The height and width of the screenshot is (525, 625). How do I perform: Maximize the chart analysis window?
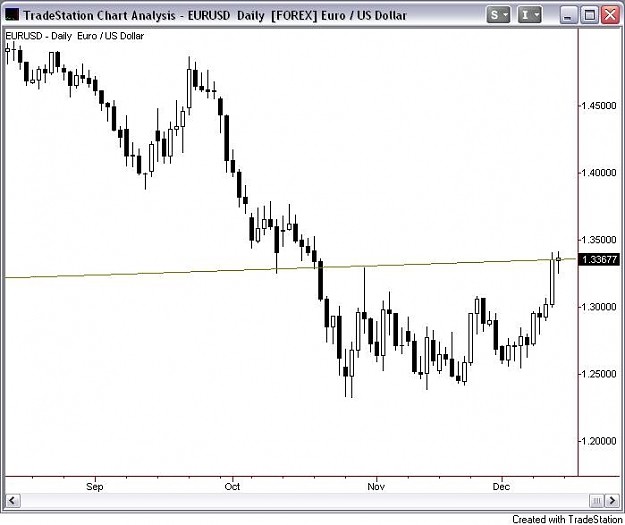[590, 15]
